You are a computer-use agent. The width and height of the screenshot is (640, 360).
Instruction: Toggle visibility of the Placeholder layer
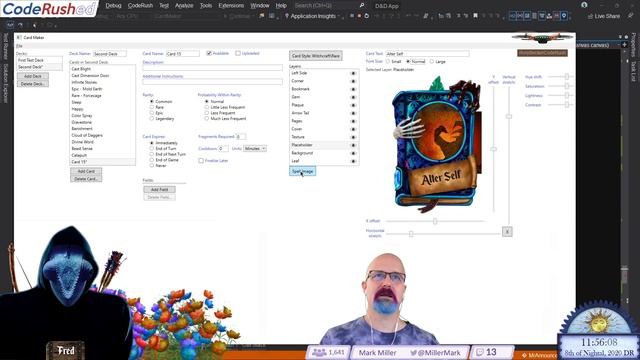(353, 145)
